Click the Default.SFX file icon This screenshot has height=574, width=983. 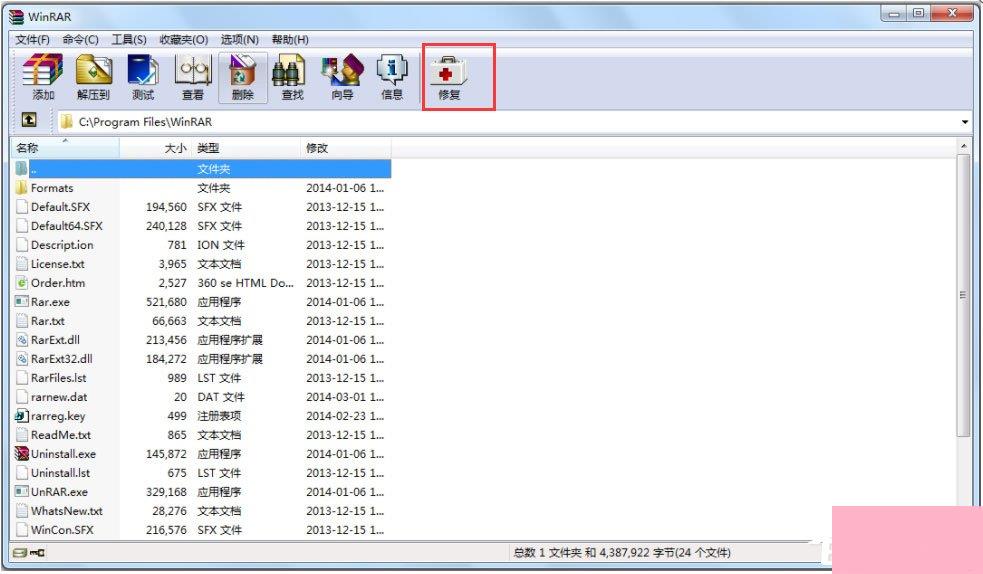click(x=21, y=207)
